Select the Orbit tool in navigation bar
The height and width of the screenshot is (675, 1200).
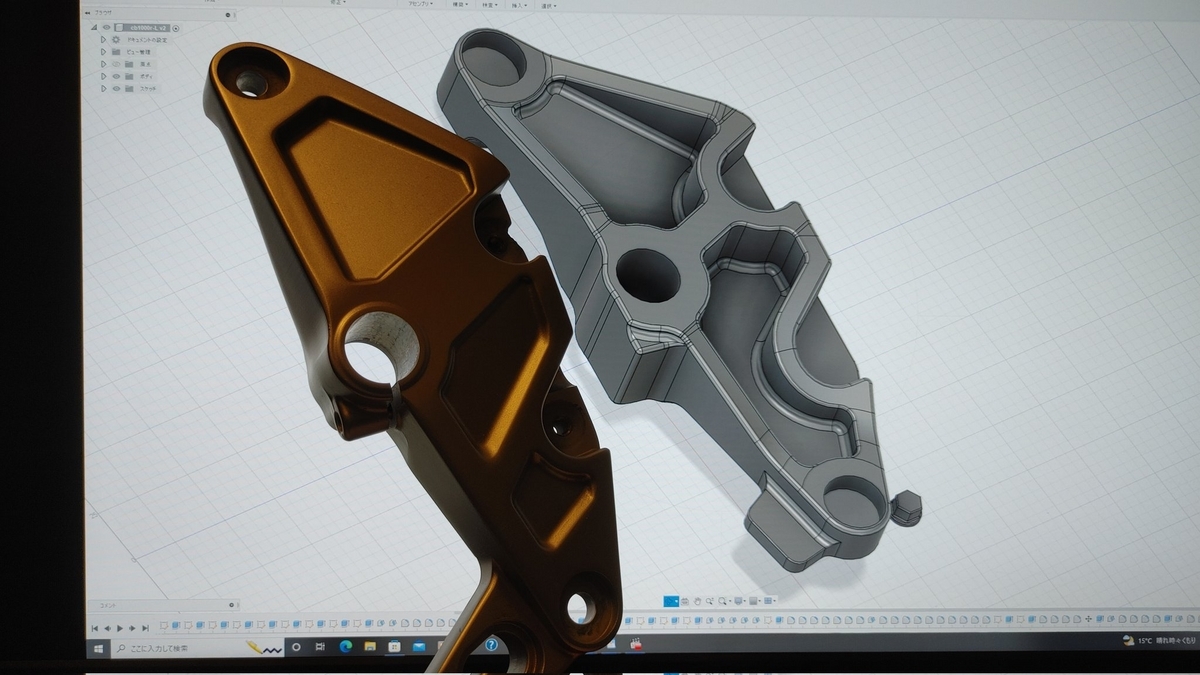pos(669,601)
